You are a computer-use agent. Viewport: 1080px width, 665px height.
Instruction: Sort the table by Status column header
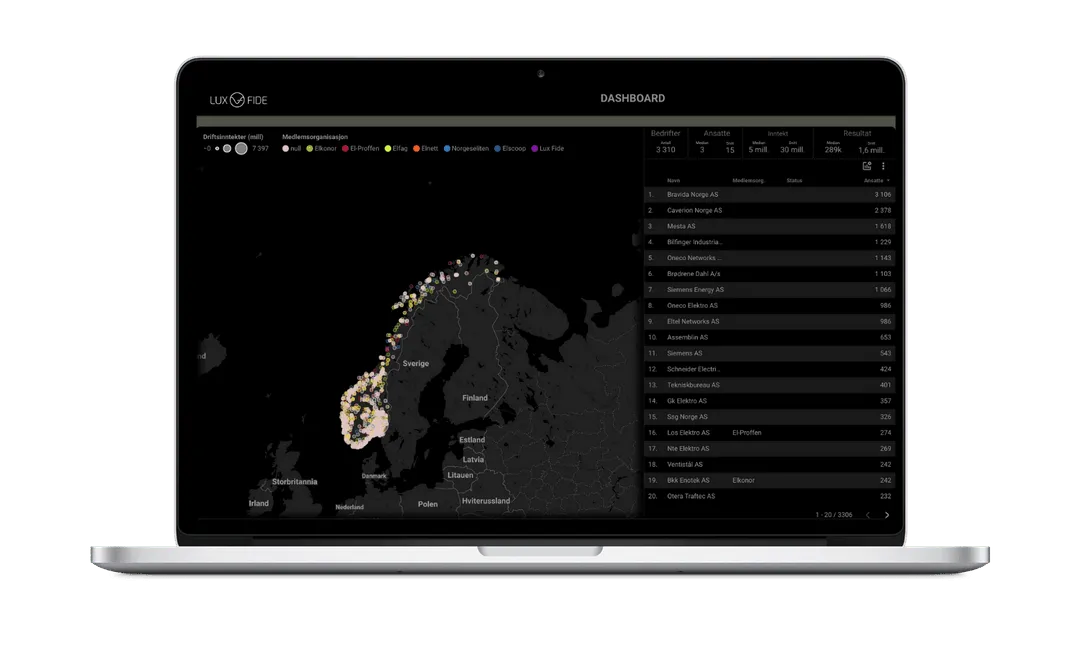click(x=794, y=181)
